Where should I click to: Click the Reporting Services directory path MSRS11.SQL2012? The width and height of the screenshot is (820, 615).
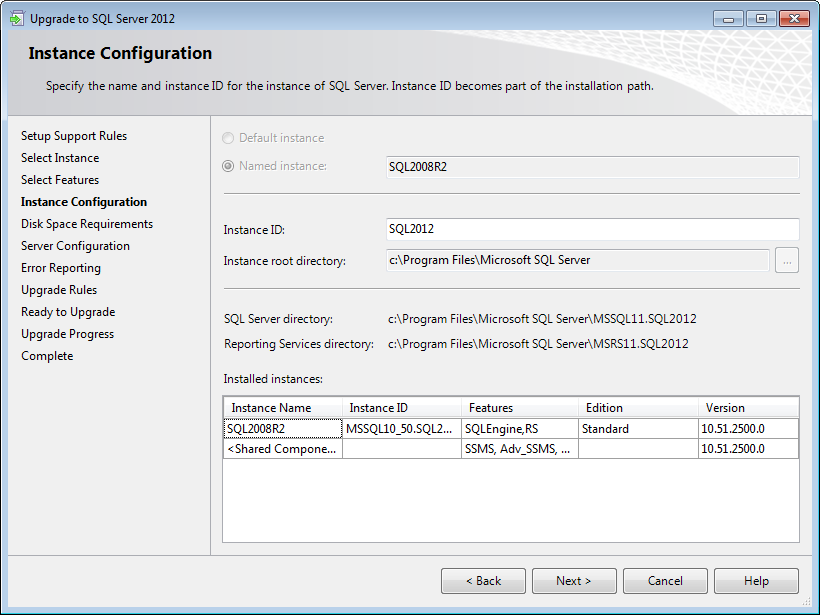coord(538,344)
